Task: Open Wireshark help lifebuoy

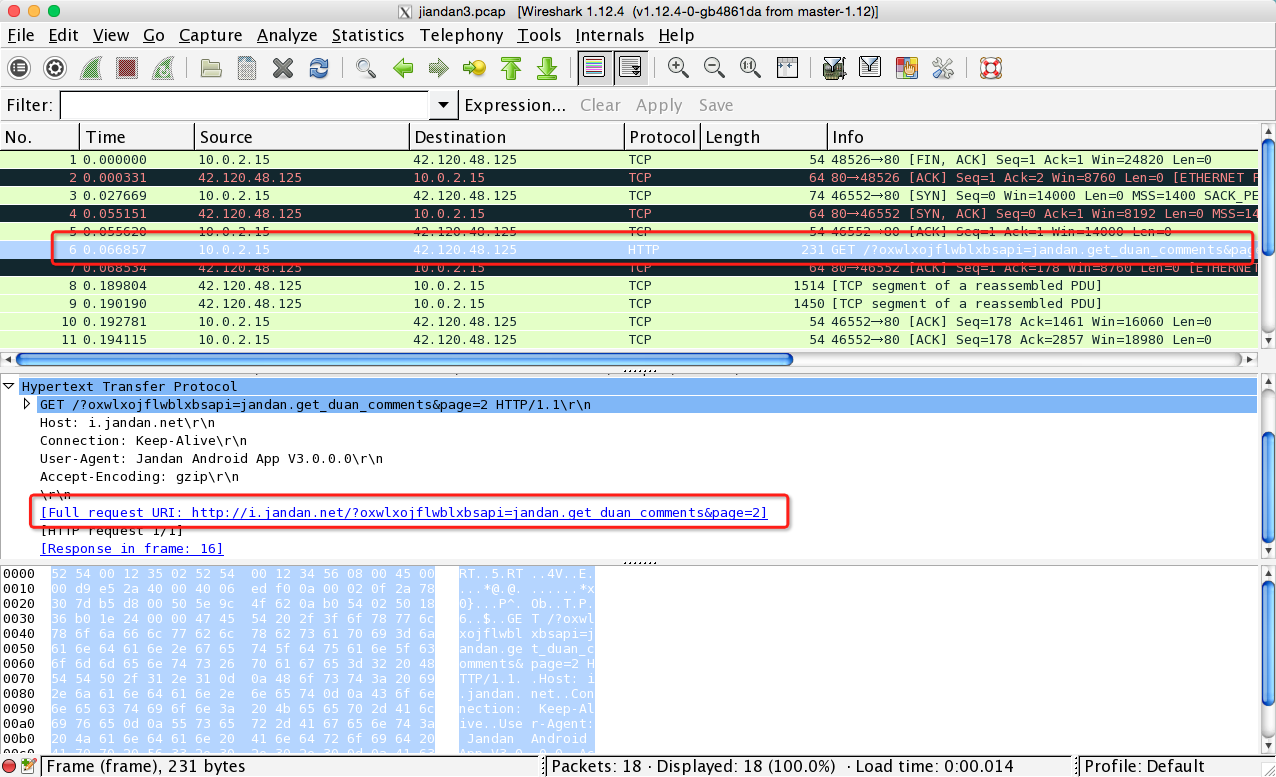Action: pyautogui.click(x=990, y=68)
